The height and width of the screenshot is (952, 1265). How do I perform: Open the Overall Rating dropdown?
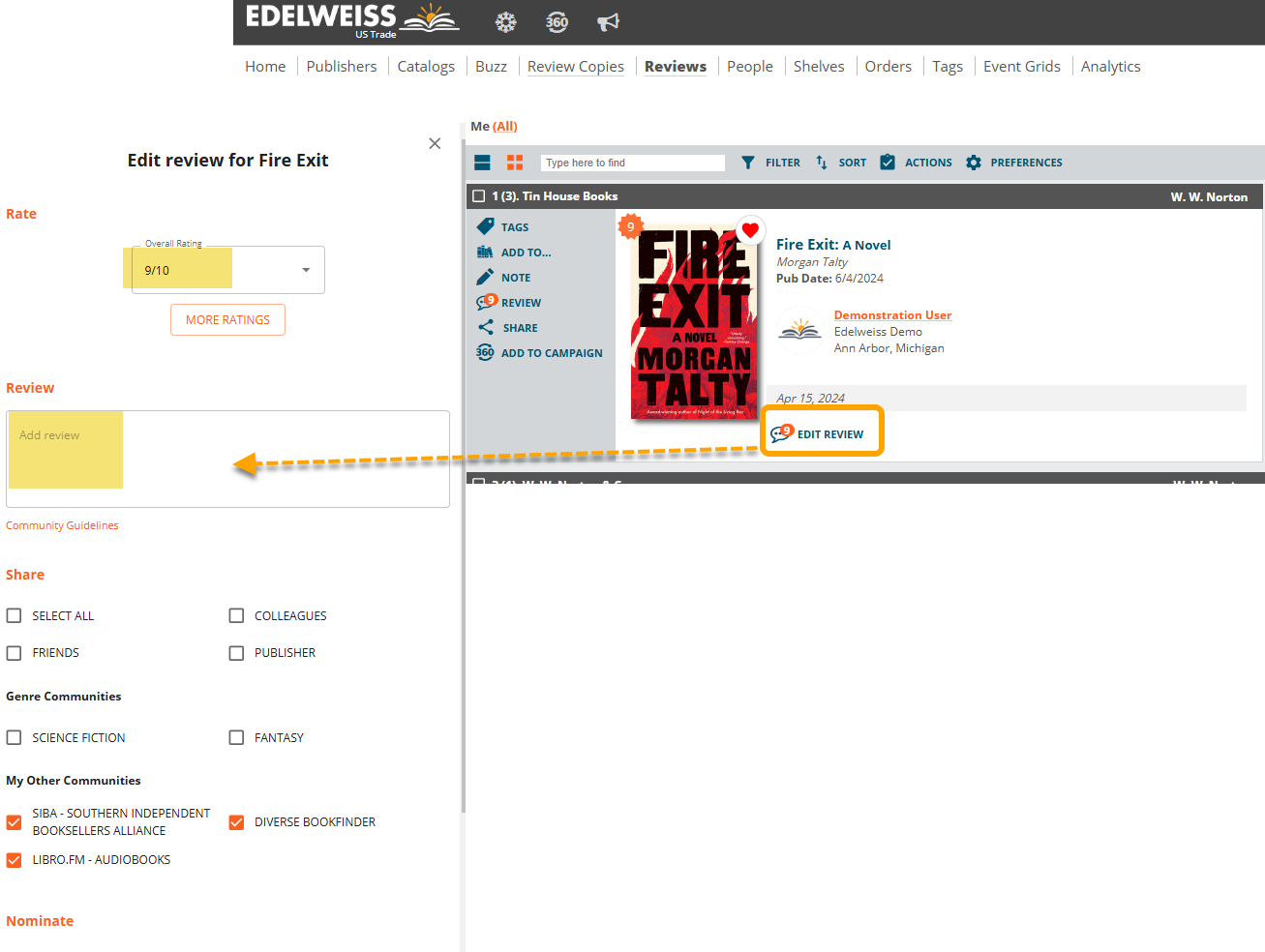[228, 270]
